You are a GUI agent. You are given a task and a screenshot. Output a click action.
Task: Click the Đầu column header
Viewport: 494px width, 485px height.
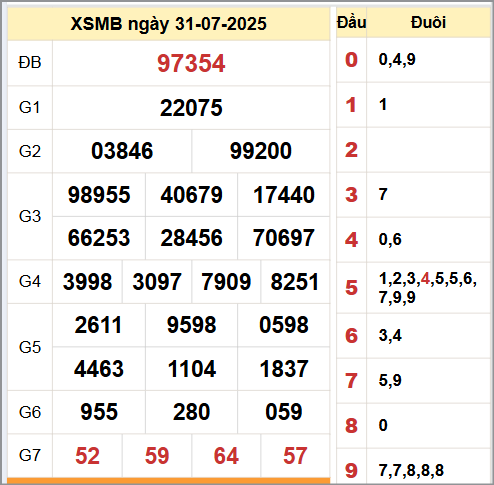tap(351, 23)
